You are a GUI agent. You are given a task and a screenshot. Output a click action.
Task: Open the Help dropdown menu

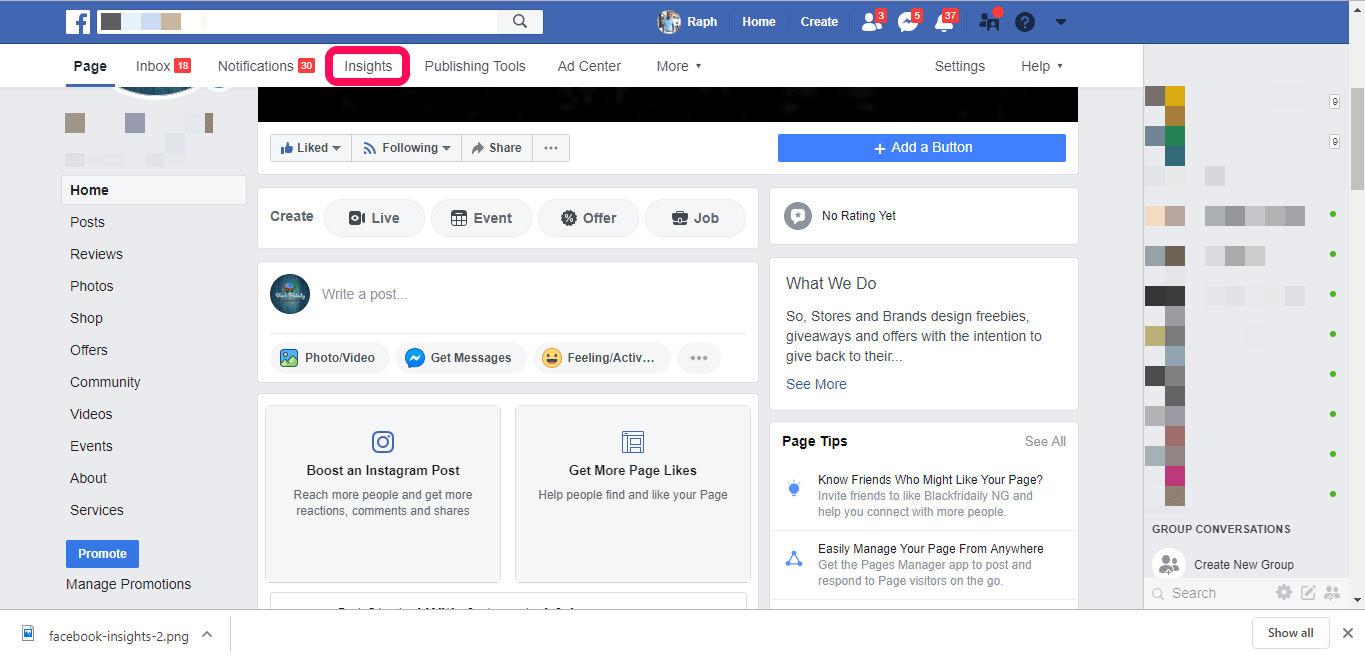(x=1041, y=66)
